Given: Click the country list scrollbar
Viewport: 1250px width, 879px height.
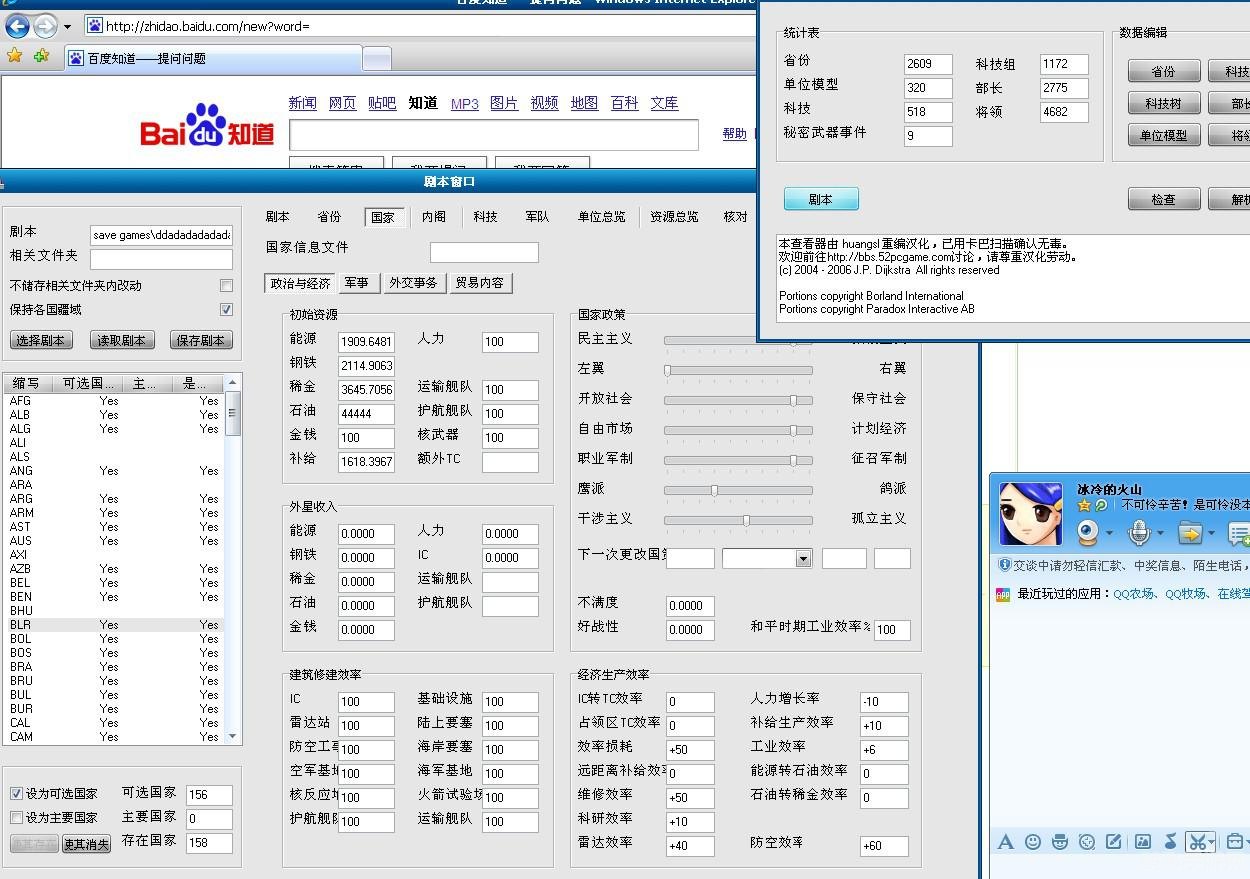Looking at the screenshot, I should 233,413.
